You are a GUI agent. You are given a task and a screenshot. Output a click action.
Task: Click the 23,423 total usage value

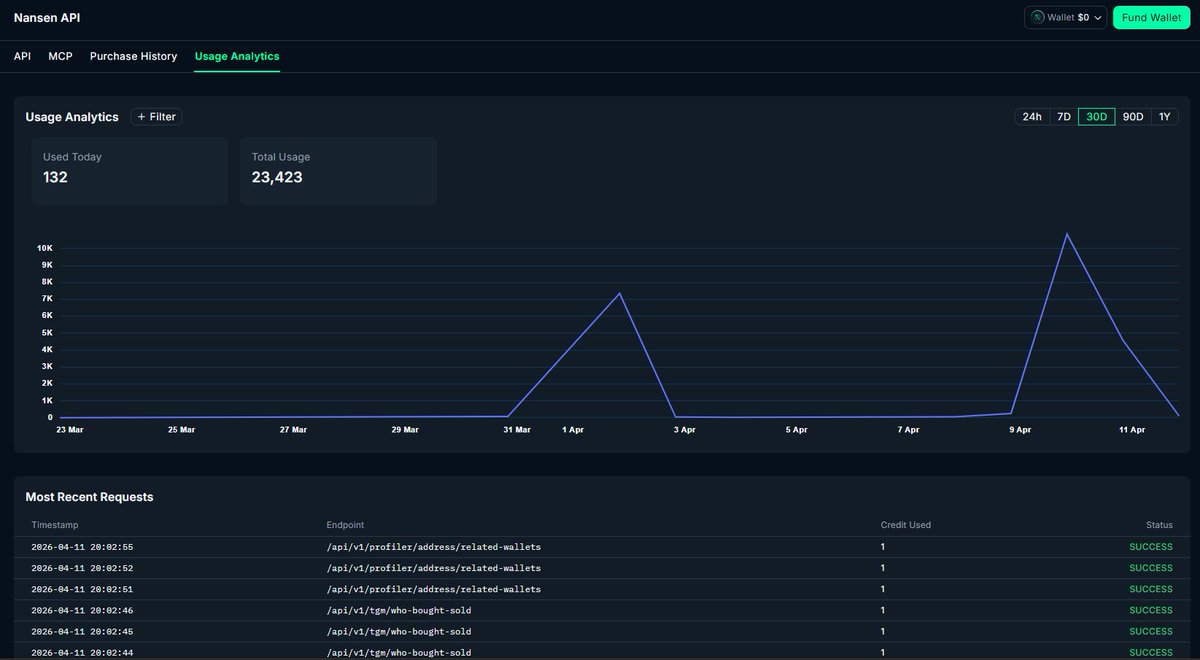[x=277, y=177]
